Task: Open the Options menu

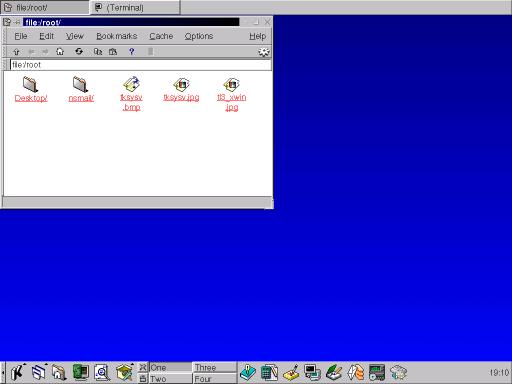Action: 199,36
